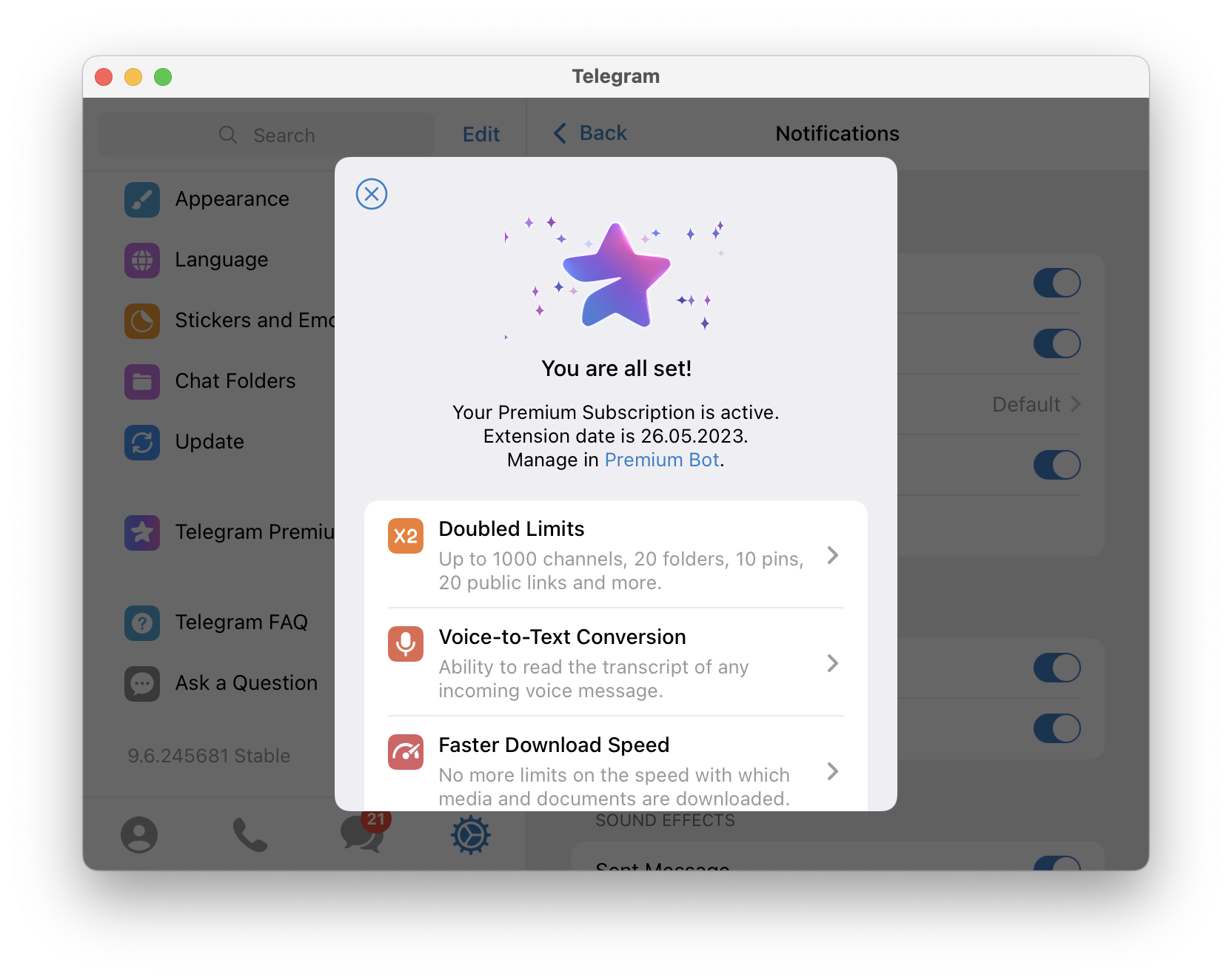Open the Calls phone icon
The height and width of the screenshot is (980, 1232).
click(250, 835)
